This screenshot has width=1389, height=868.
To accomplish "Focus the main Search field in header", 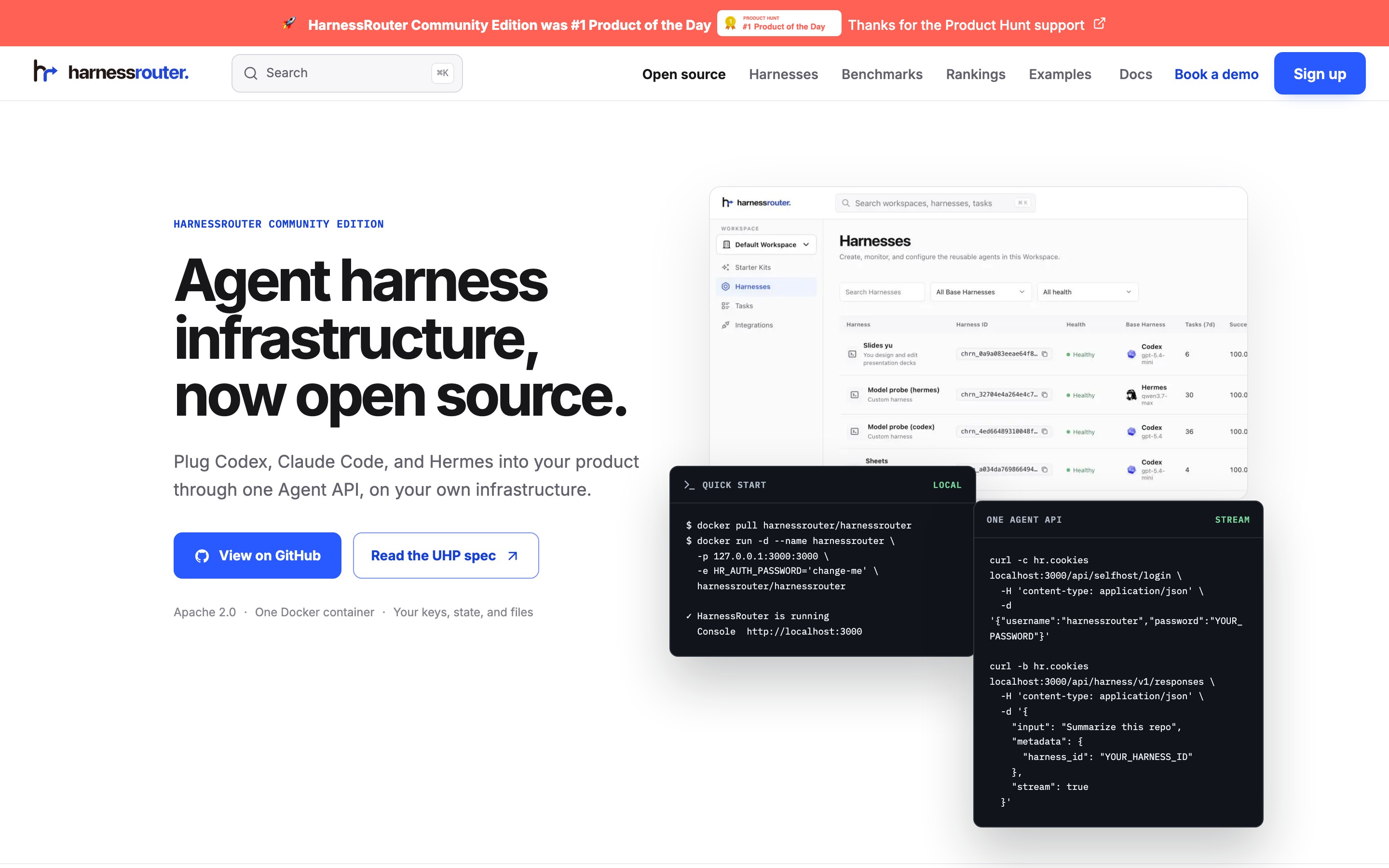I will (347, 73).
